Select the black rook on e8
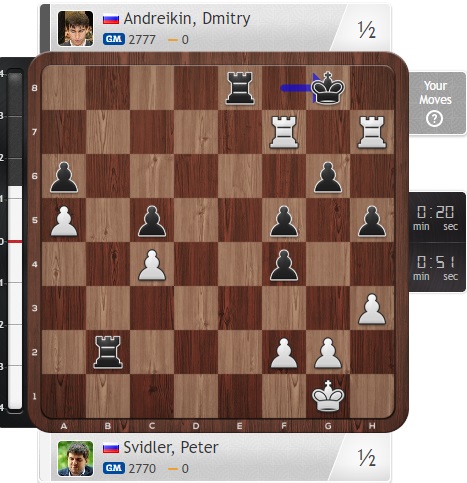Screen dimensions: 467x483 (240, 88)
